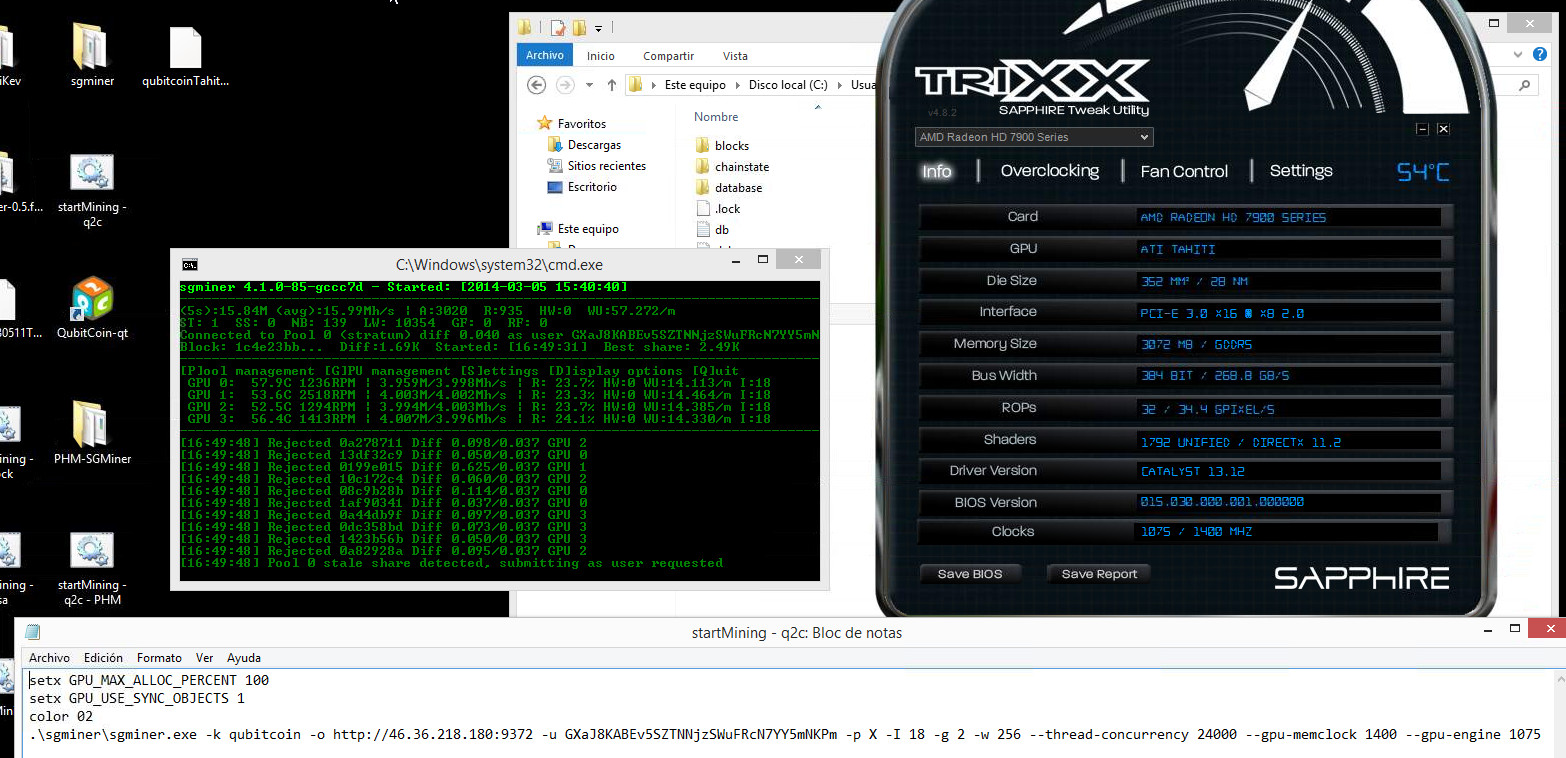The image size is (1566, 758).
Task: Click the Nombre column header
Action: pyautogui.click(x=716, y=117)
